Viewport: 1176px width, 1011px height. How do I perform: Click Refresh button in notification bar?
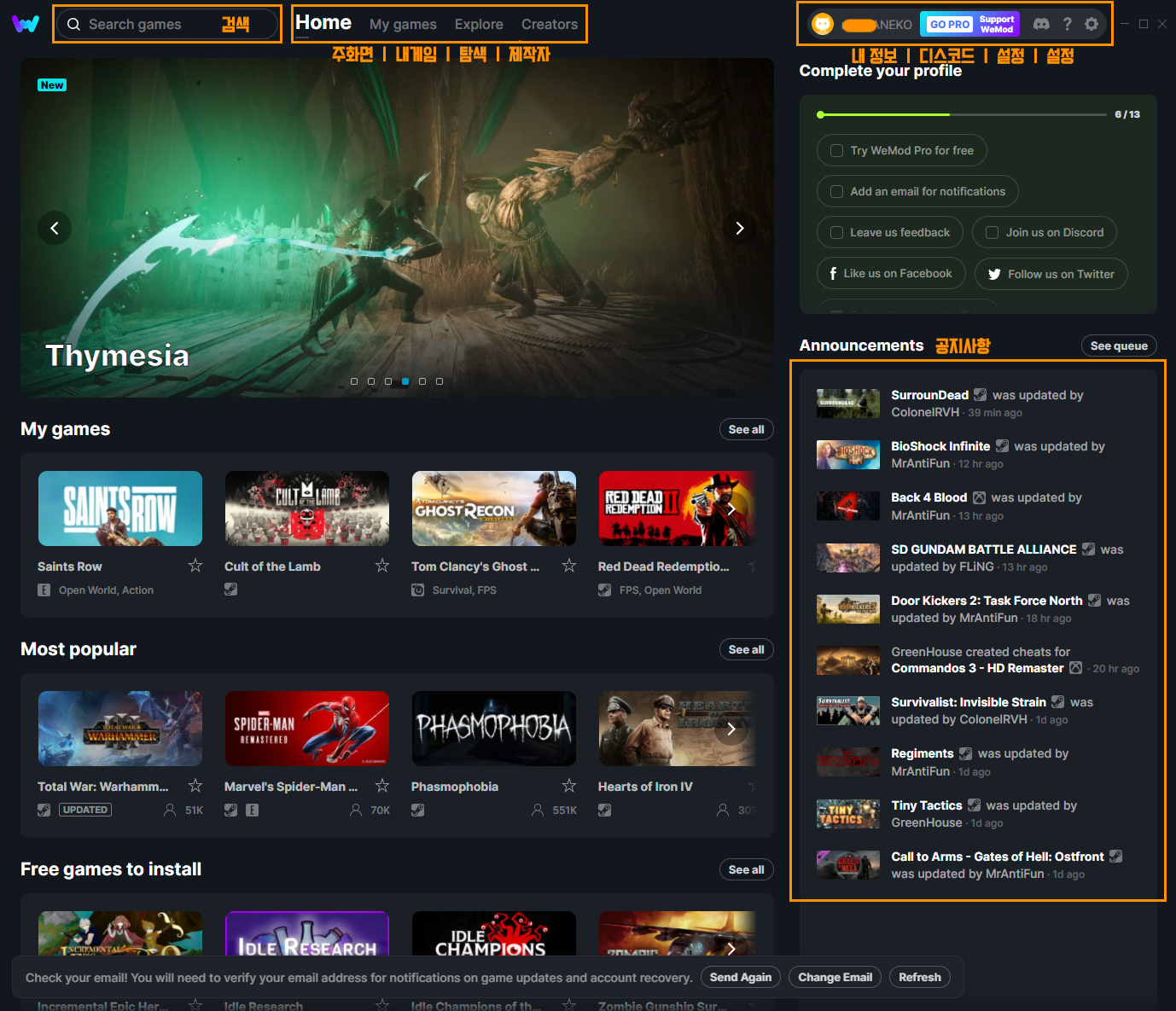[920, 977]
